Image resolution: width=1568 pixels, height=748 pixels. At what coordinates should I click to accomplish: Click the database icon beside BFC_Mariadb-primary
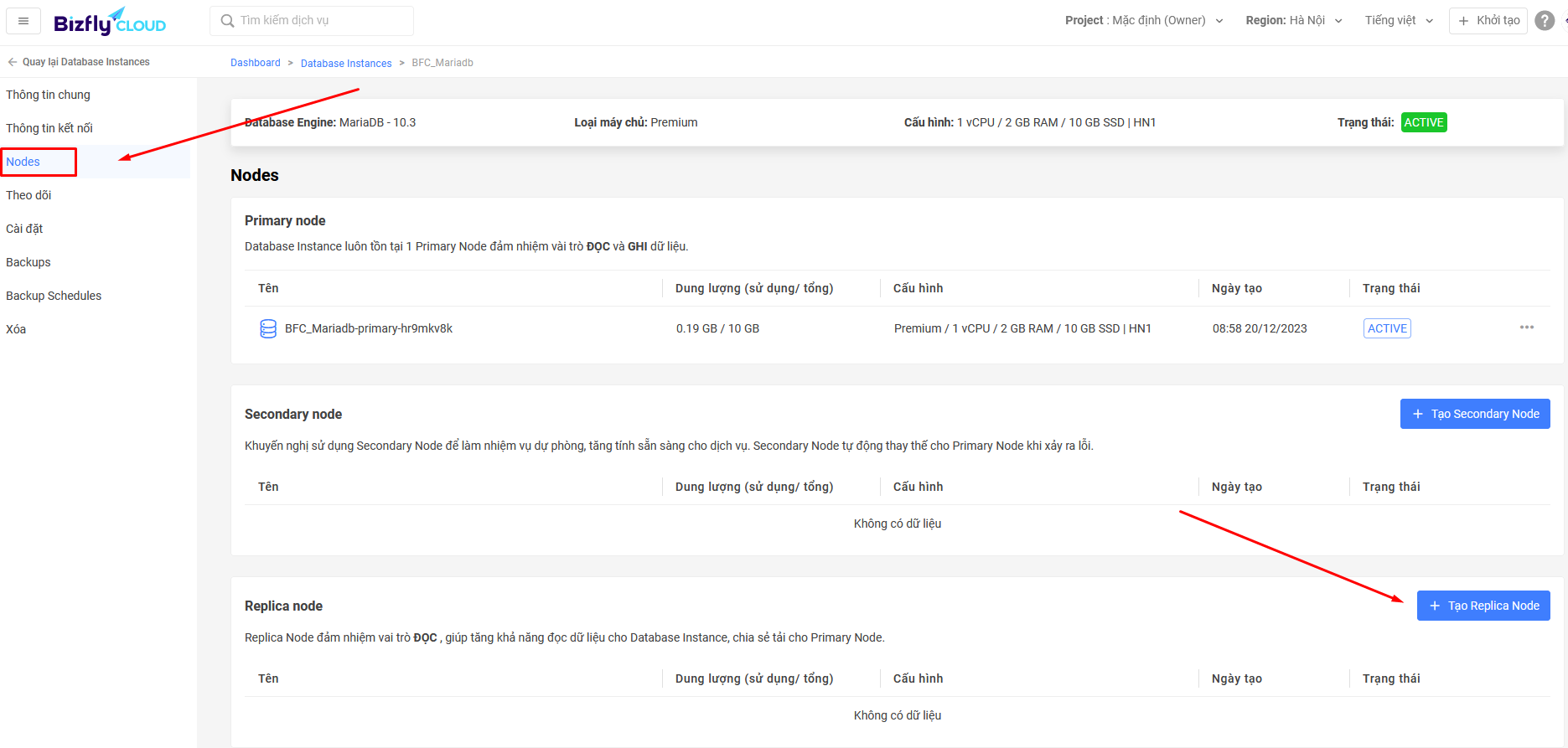point(268,329)
